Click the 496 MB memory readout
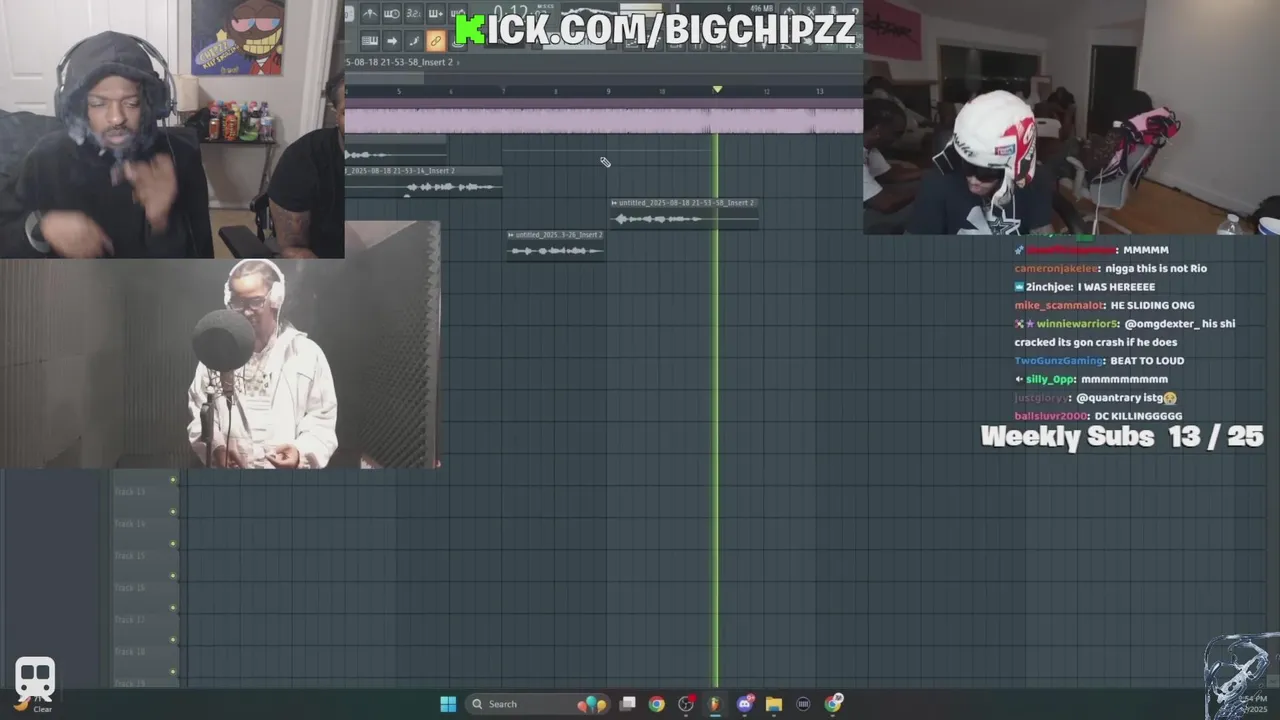 762,9
